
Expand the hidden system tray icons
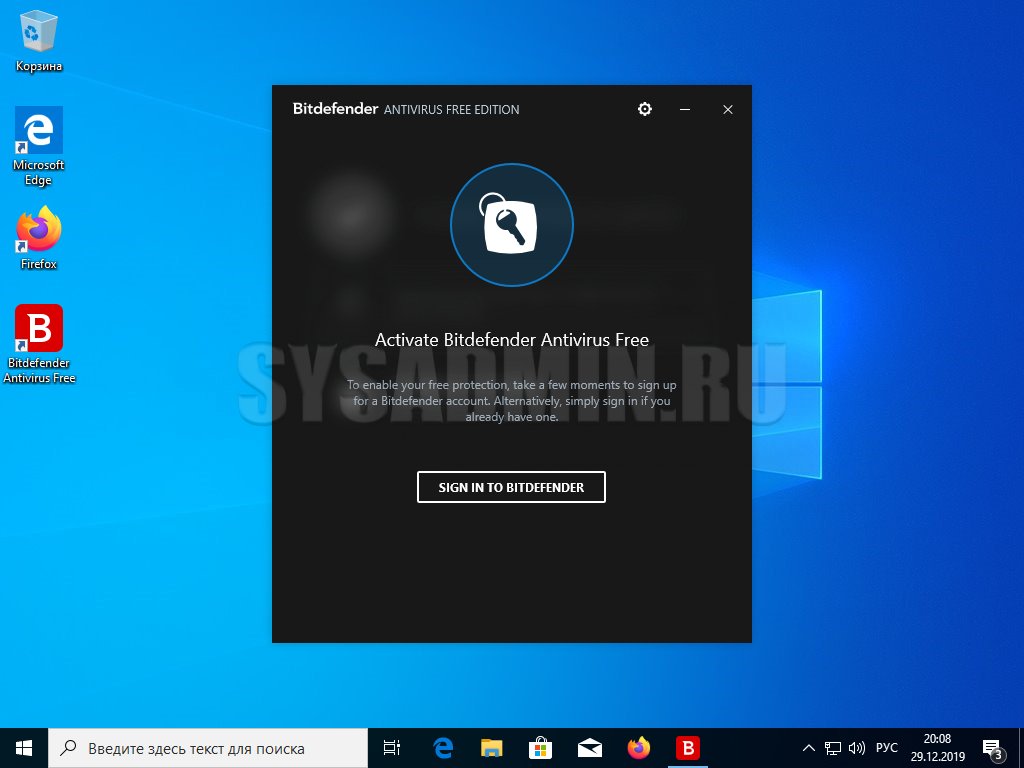point(809,748)
